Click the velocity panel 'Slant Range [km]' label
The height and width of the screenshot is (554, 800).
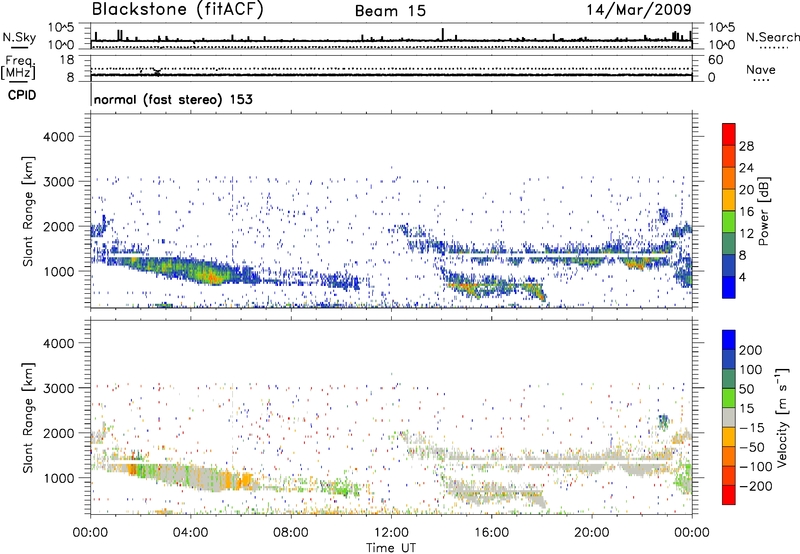(28, 418)
